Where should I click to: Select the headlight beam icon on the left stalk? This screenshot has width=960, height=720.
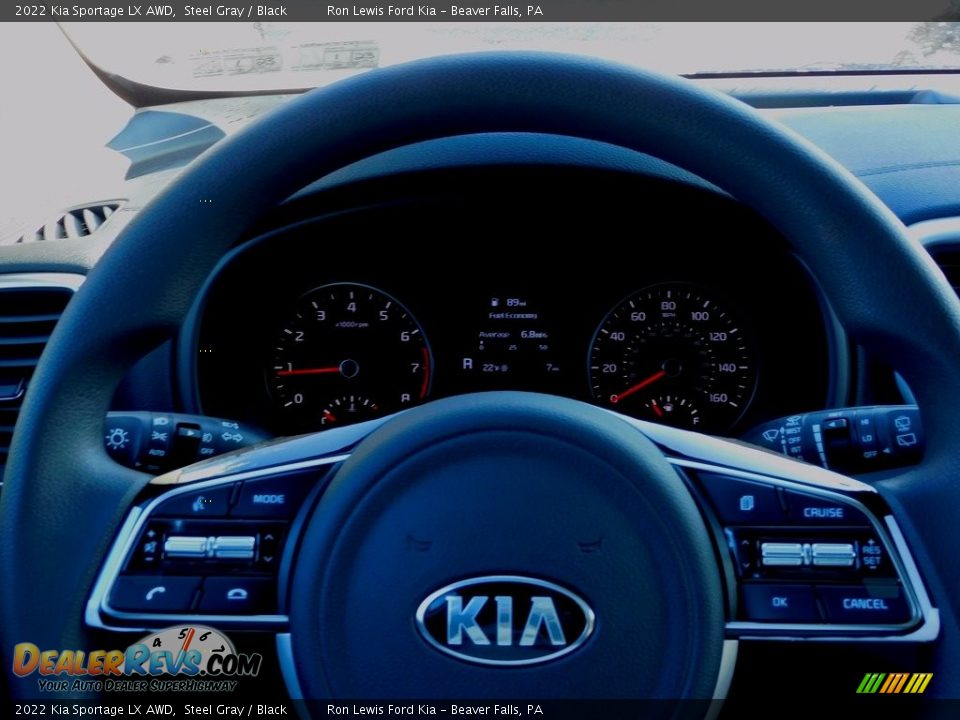[x=159, y=421]
